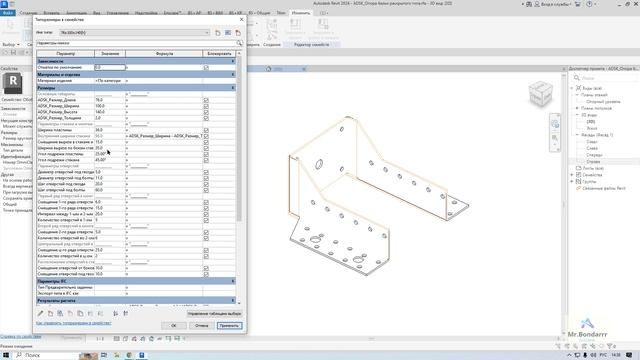
Task: Expand Группы node in Project Browser
Action: click(572, 181)
